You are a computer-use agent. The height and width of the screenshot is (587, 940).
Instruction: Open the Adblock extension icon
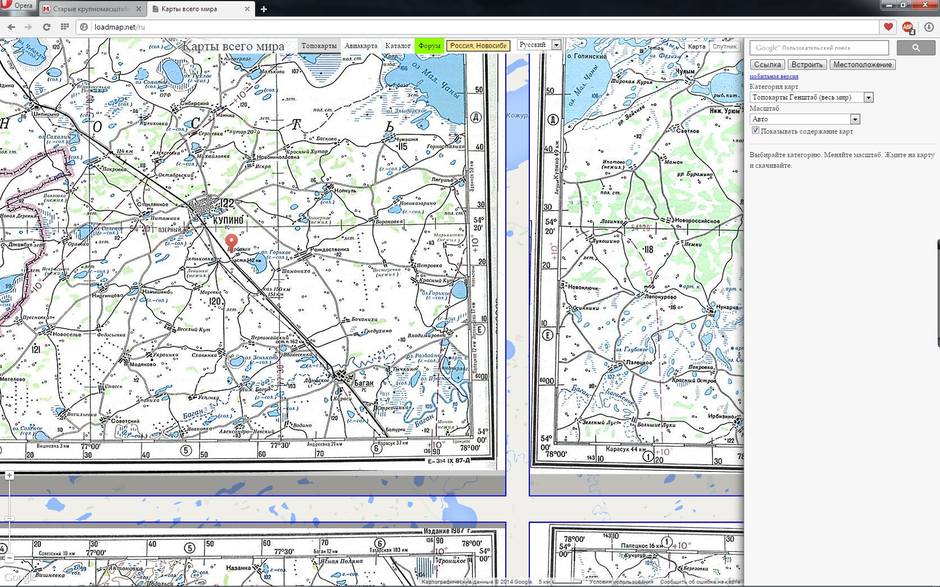[x=908, y=27]
